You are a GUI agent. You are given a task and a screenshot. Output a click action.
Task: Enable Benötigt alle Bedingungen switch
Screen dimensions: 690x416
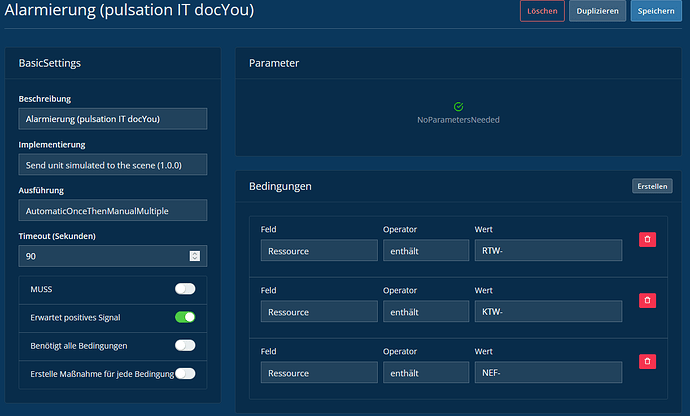185,345
